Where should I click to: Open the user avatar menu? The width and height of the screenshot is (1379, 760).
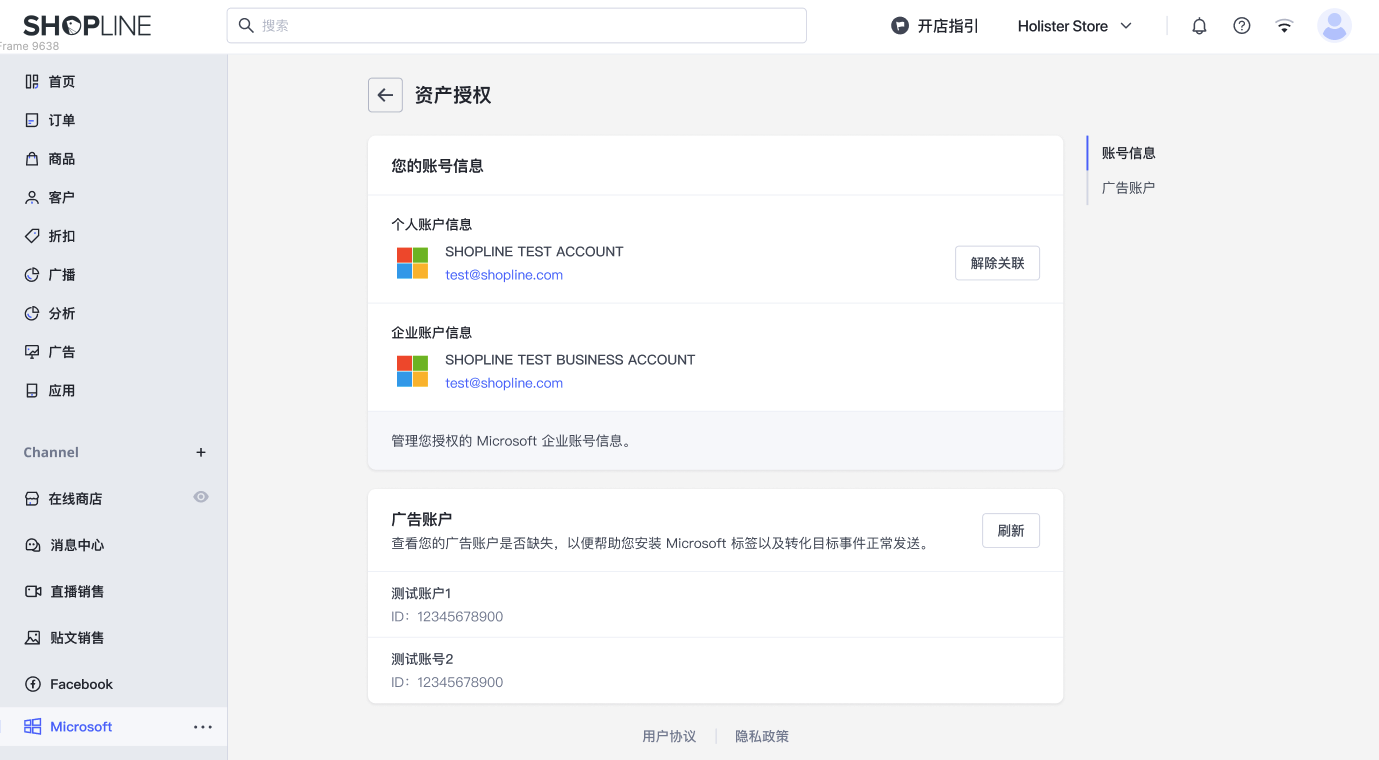click(1334, 26)
